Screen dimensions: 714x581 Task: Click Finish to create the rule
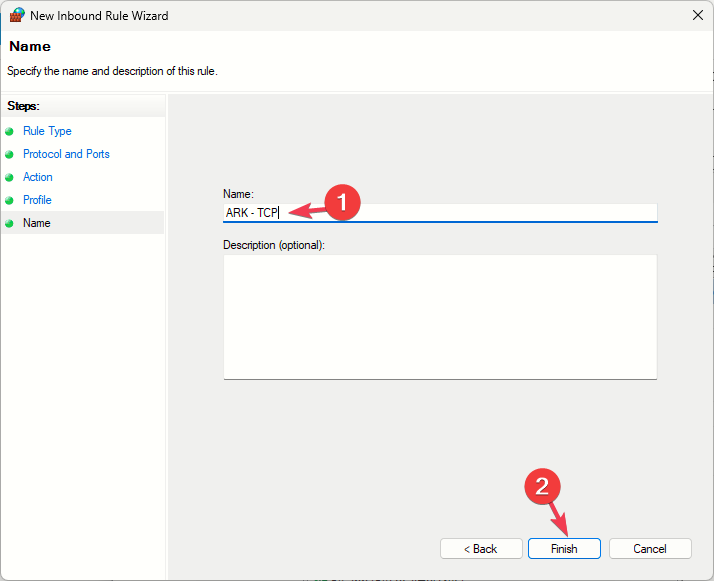click(564, 549)
